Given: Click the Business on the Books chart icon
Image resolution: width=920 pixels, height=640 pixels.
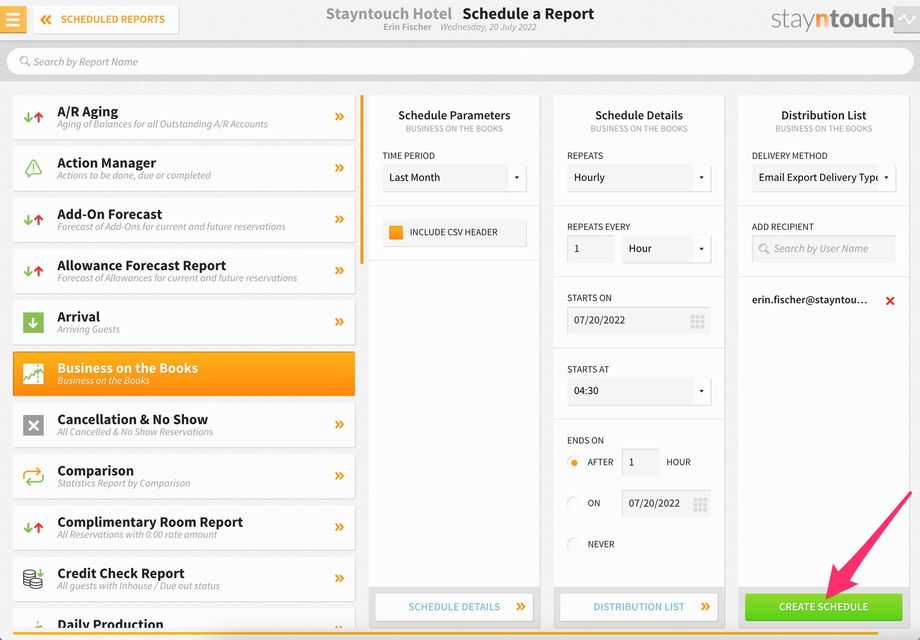Looking at the screenshot, I should [x=33, y=374].
